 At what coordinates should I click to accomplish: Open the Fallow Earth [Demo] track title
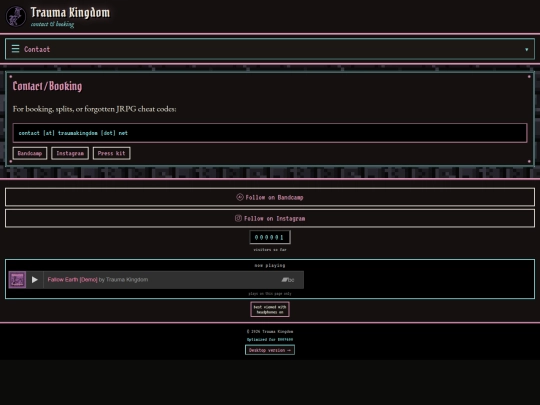pos(72,280)
